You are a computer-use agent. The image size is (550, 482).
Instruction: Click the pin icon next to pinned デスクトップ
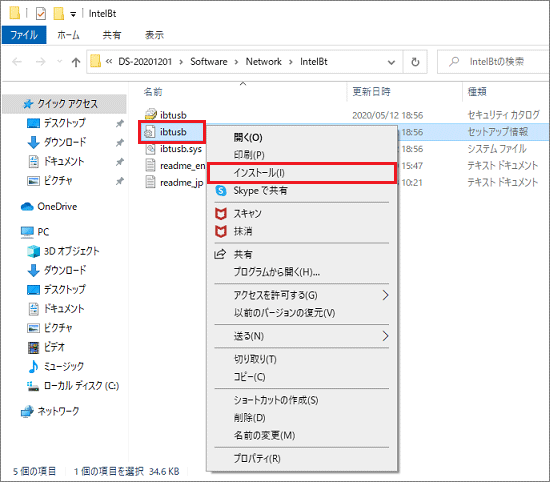click(120, 123)
